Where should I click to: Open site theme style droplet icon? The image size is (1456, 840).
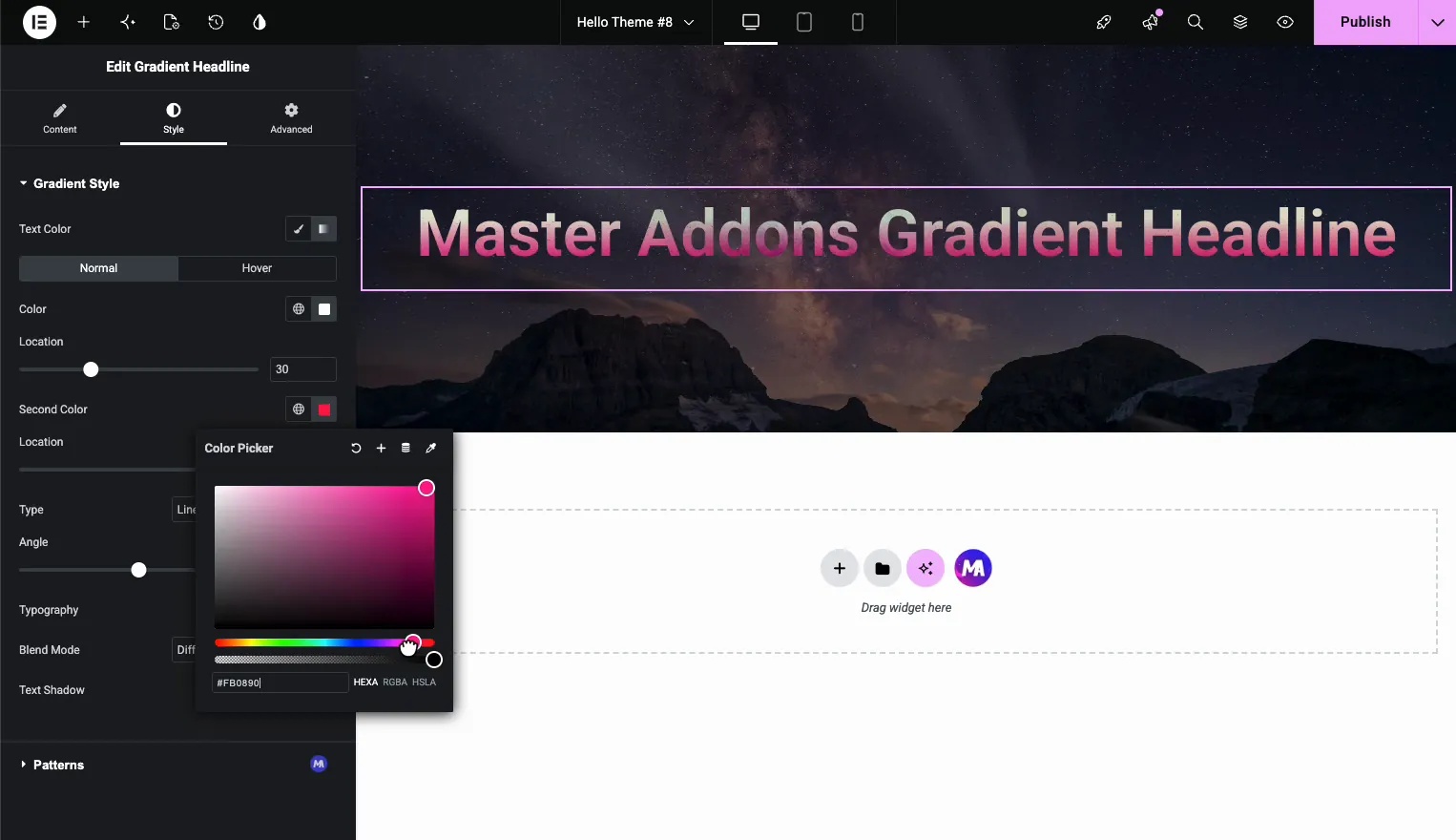tap(260, 22)
